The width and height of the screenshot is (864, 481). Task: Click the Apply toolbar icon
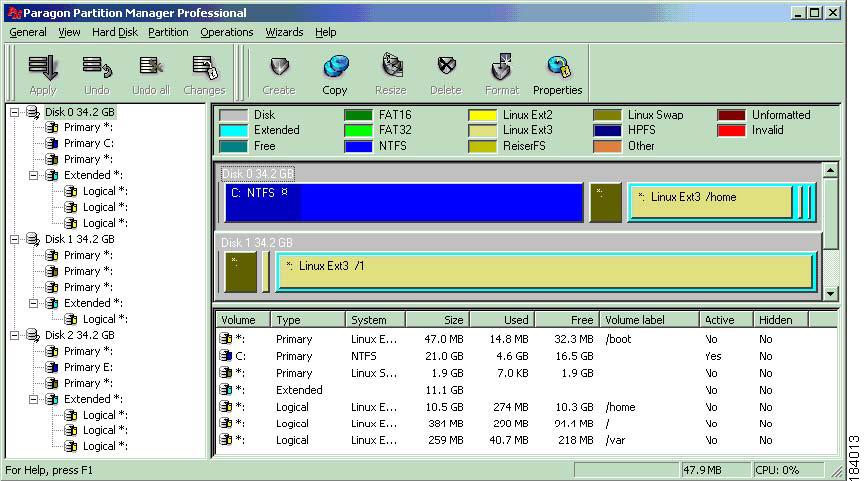pyautogui.click(x=43, y=68)
